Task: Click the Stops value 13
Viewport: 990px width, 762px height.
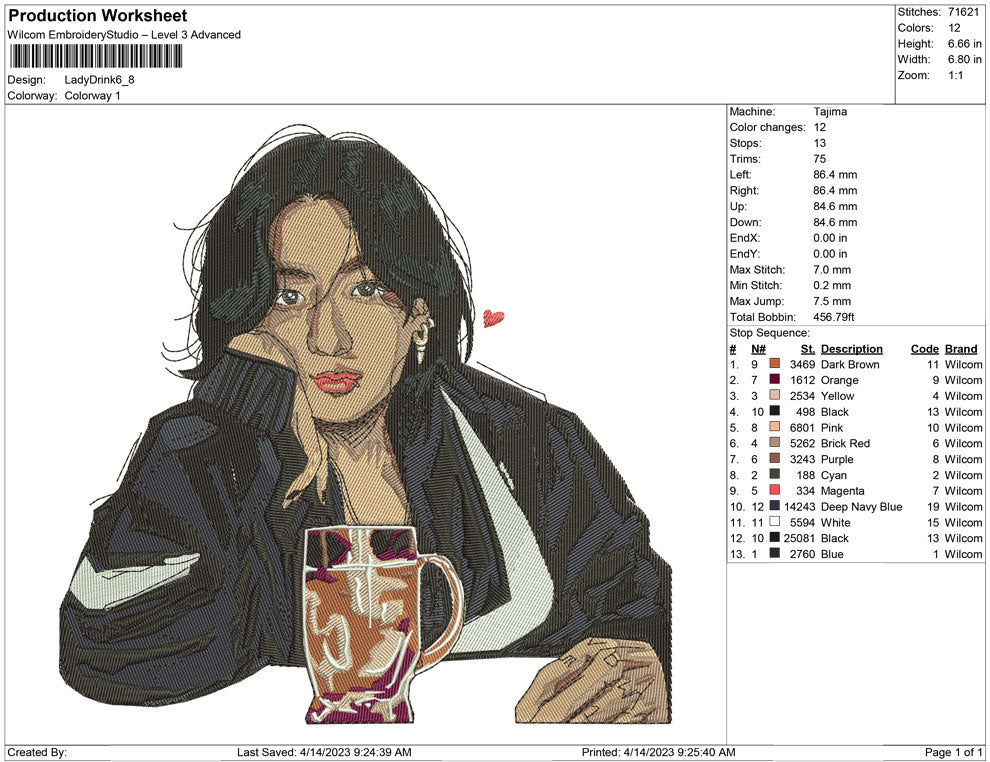Action: tap(820, 143)
